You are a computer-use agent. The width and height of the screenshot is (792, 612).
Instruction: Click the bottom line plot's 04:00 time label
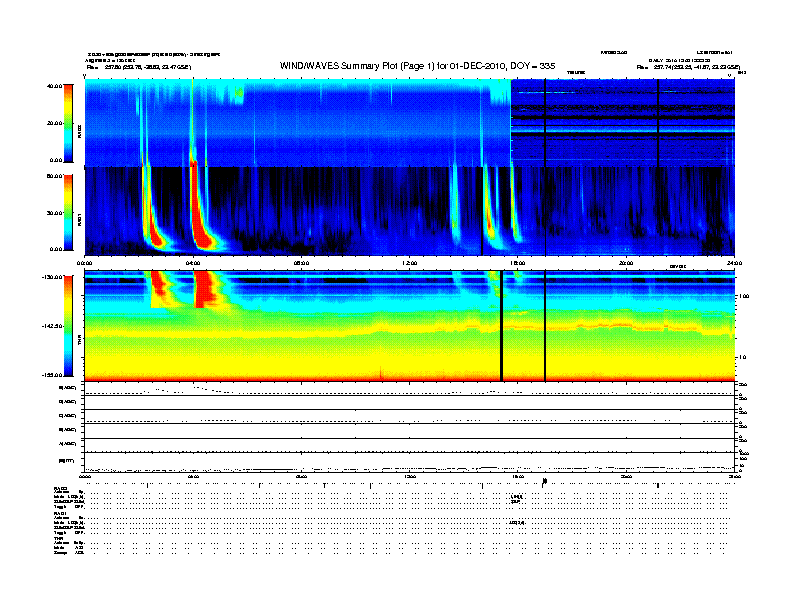tap(193, 477)
